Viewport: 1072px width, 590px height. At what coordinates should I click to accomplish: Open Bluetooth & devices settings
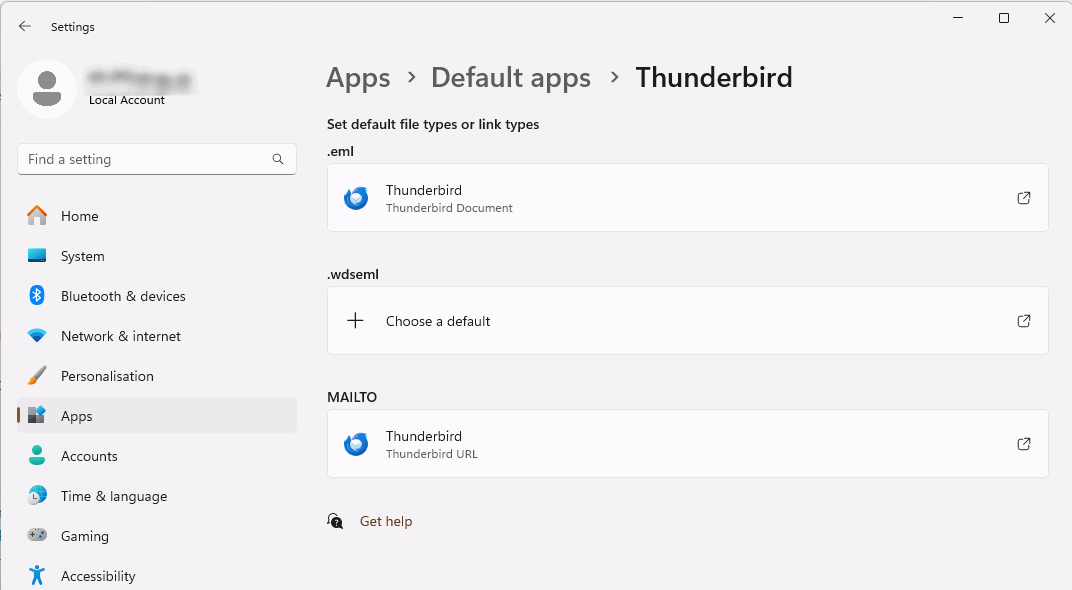point(157,296)
